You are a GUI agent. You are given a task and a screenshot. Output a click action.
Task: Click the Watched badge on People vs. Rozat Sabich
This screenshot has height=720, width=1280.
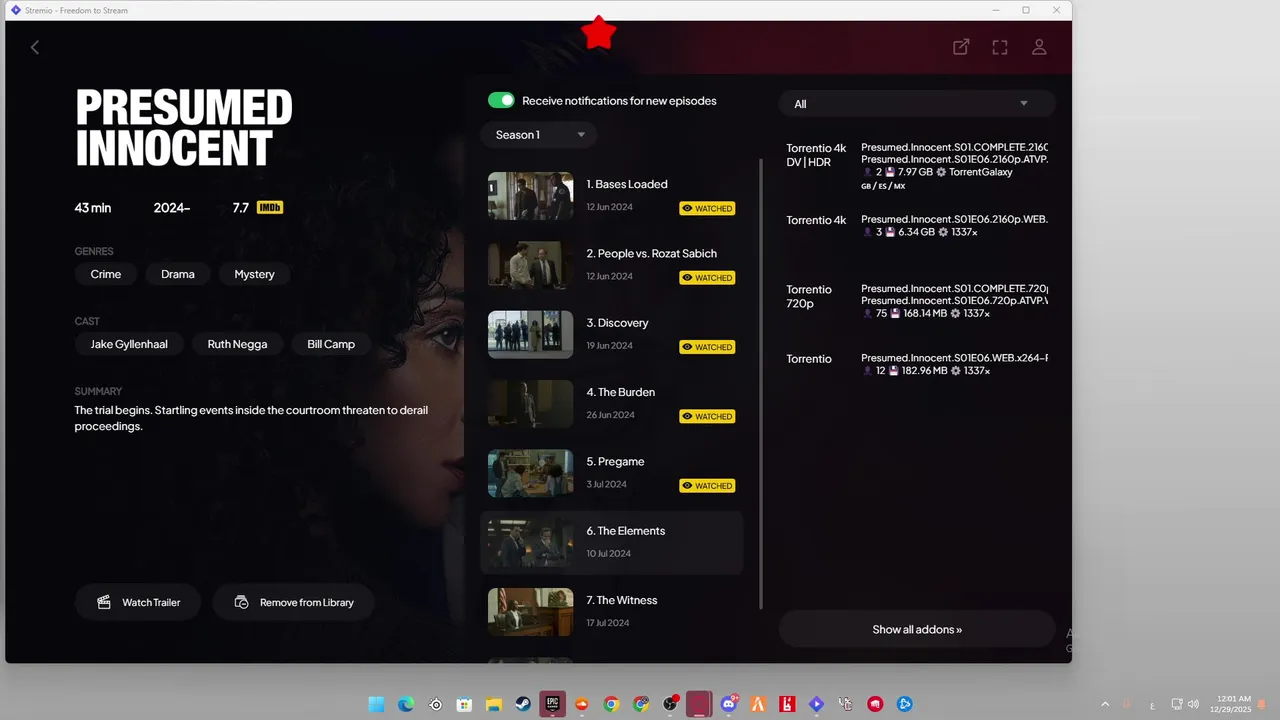tap(707, 277)
